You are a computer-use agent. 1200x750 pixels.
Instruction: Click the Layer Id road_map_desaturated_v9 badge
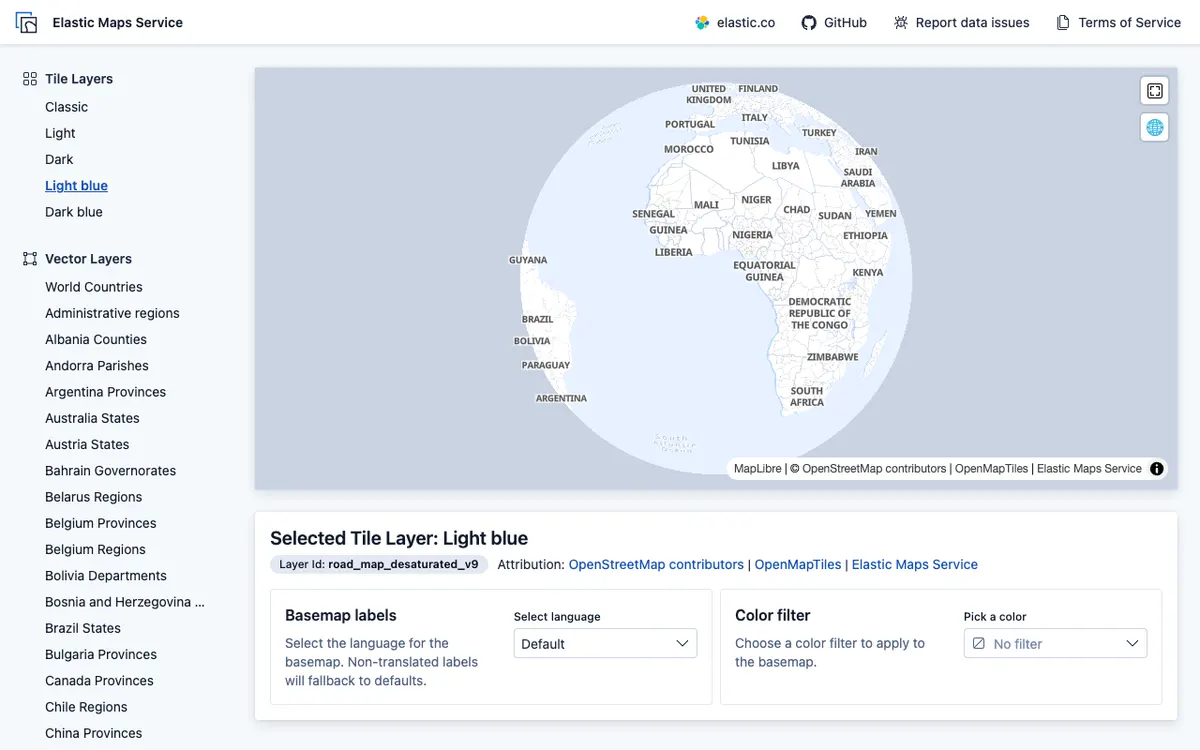[x=379, y=564]
